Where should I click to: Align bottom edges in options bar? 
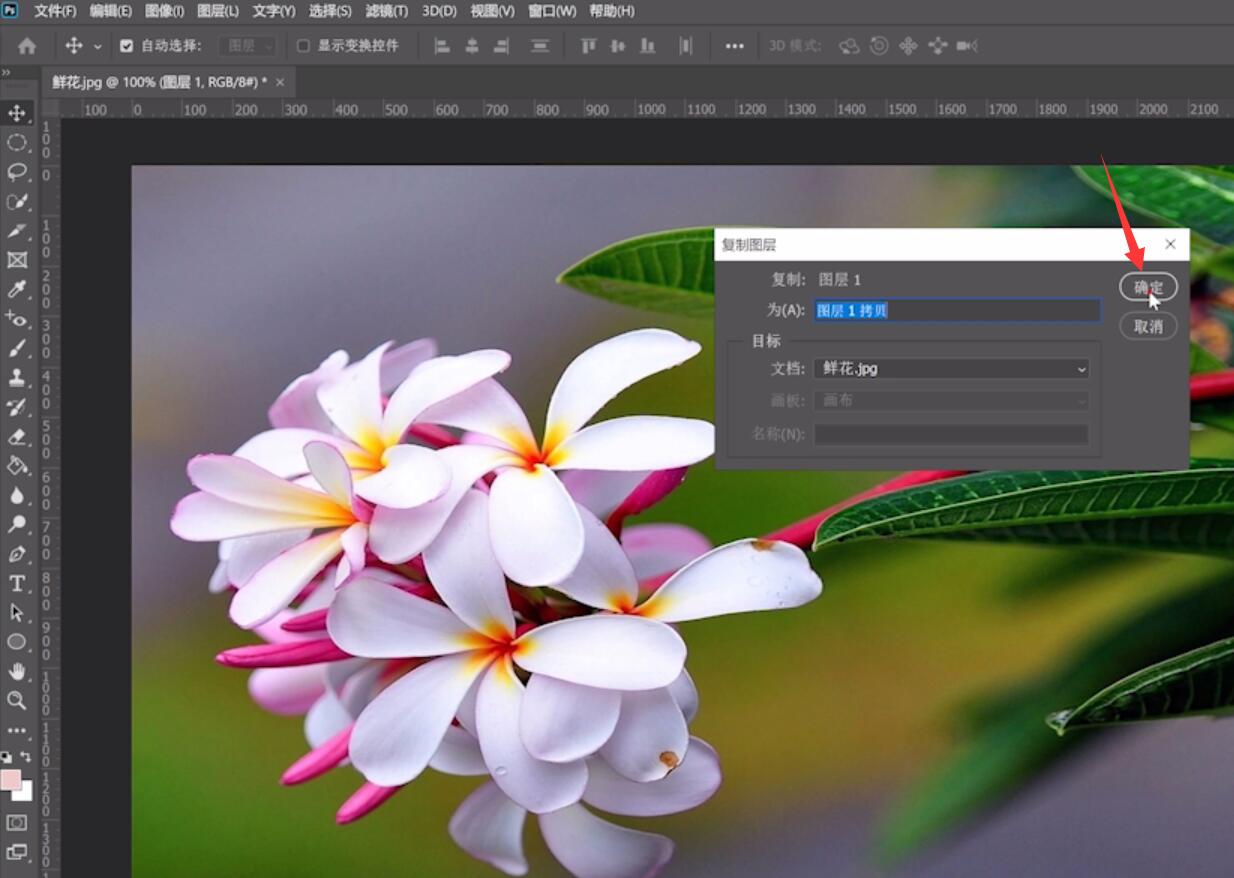point(647,46)
